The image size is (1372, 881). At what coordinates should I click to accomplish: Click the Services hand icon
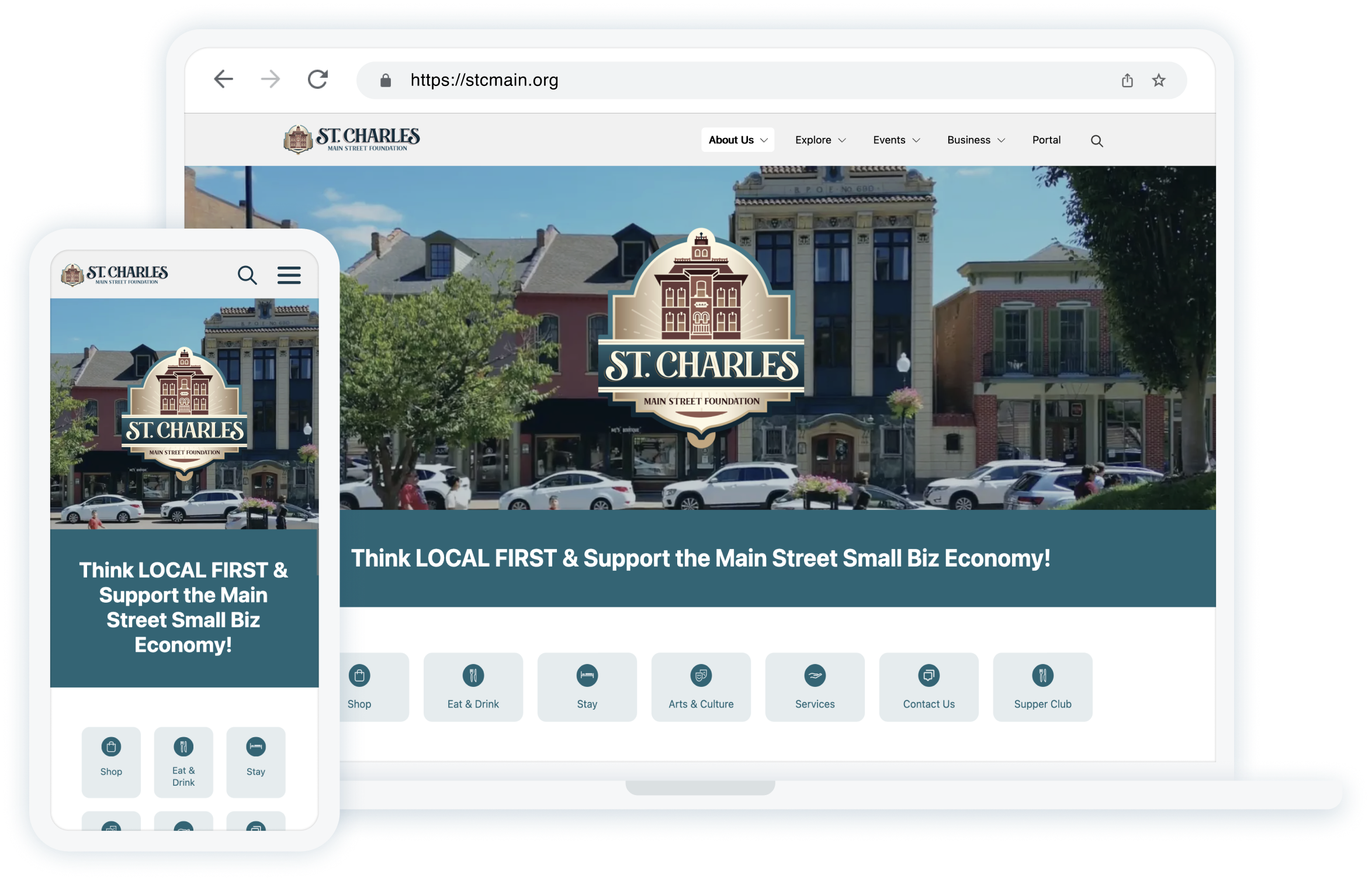point(815,676)
